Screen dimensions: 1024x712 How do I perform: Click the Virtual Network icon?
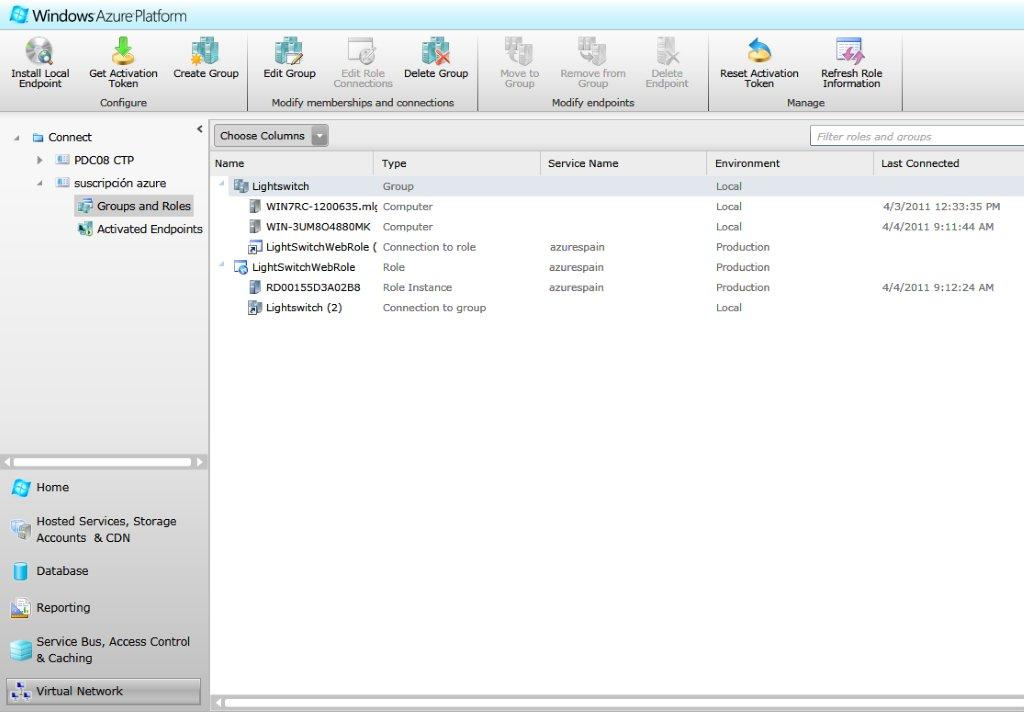(x=21, y=691)
